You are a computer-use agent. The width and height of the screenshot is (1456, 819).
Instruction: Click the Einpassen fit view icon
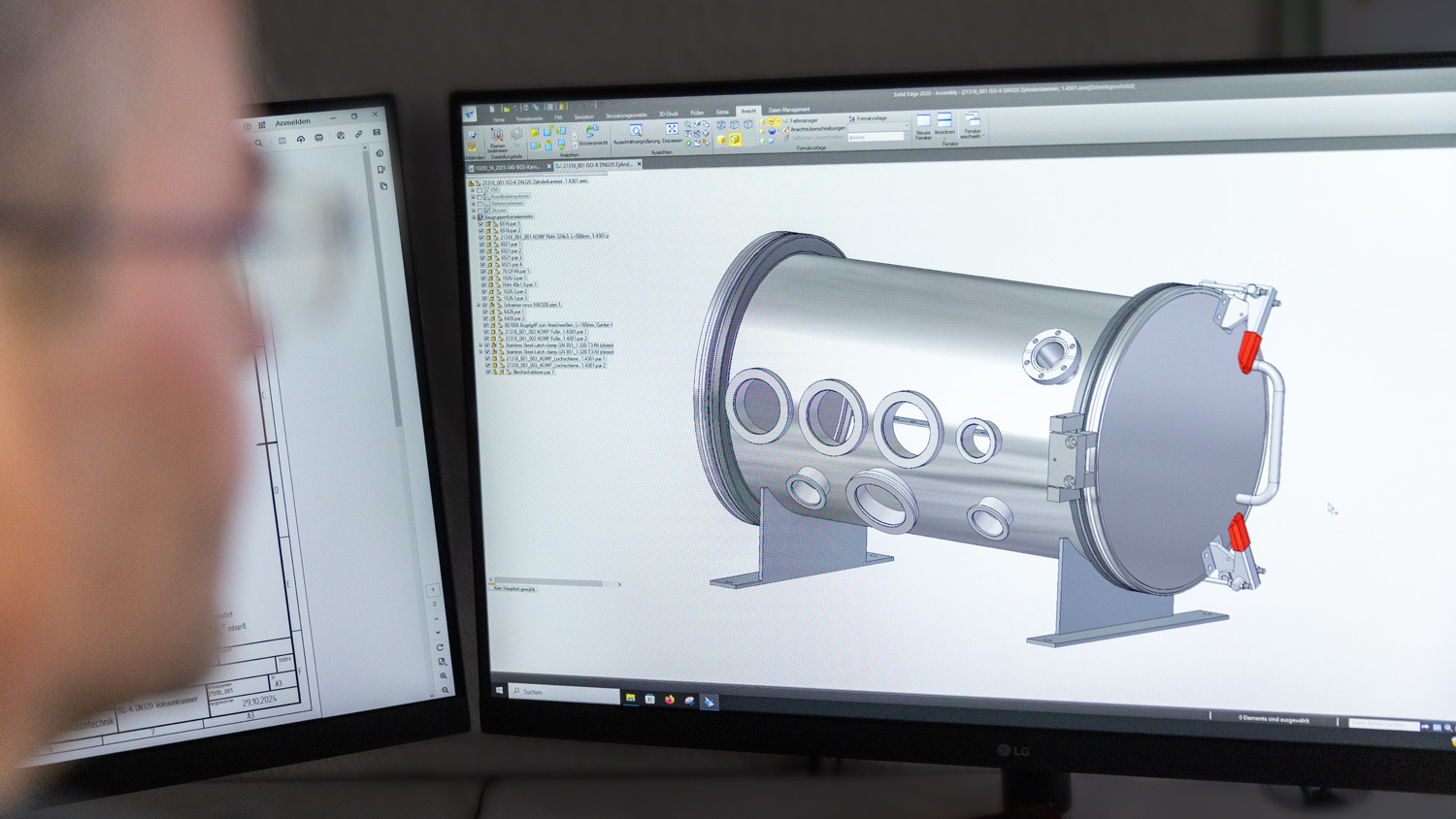672,130
